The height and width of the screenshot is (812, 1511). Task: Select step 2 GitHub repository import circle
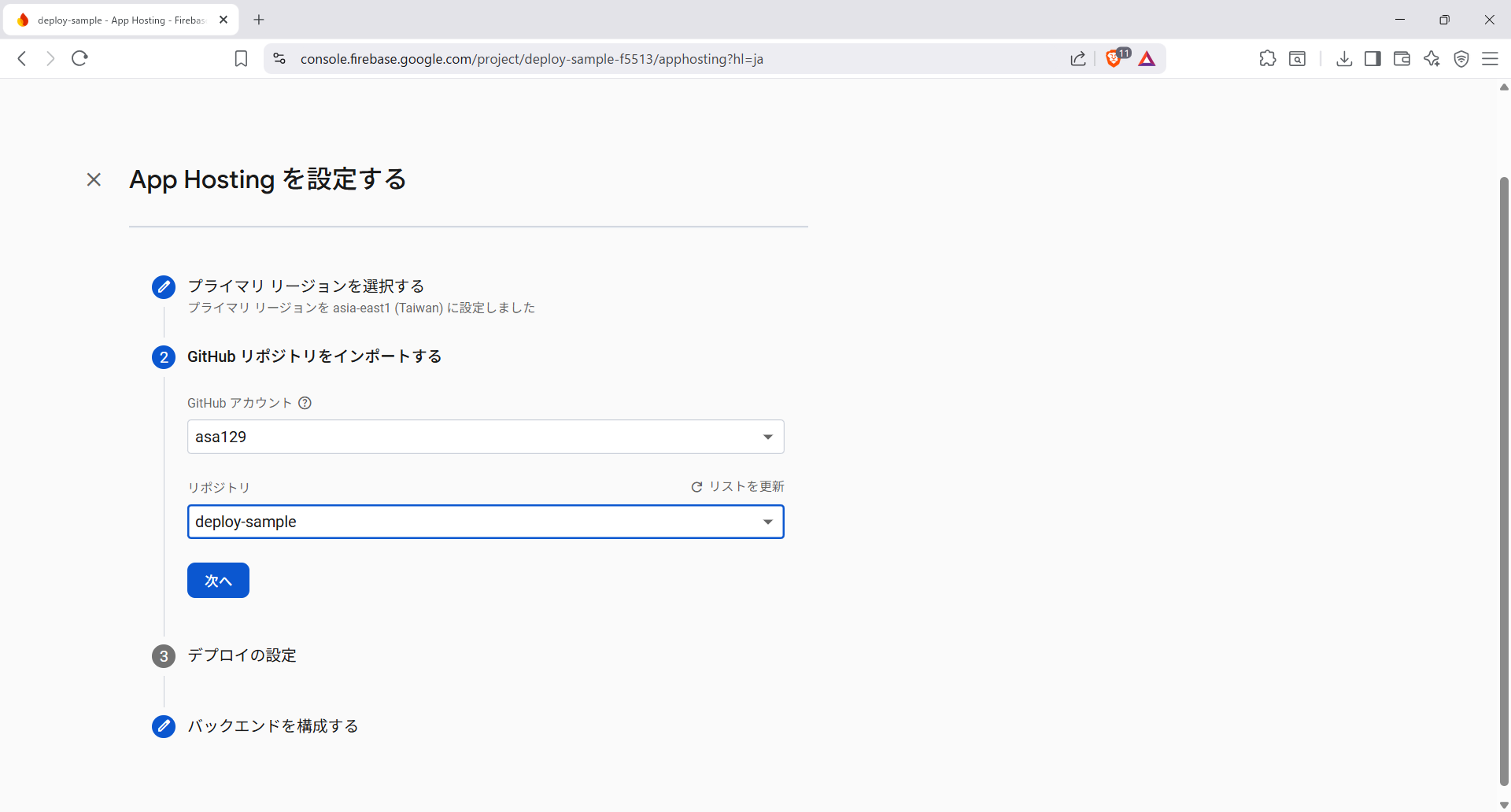164,357
